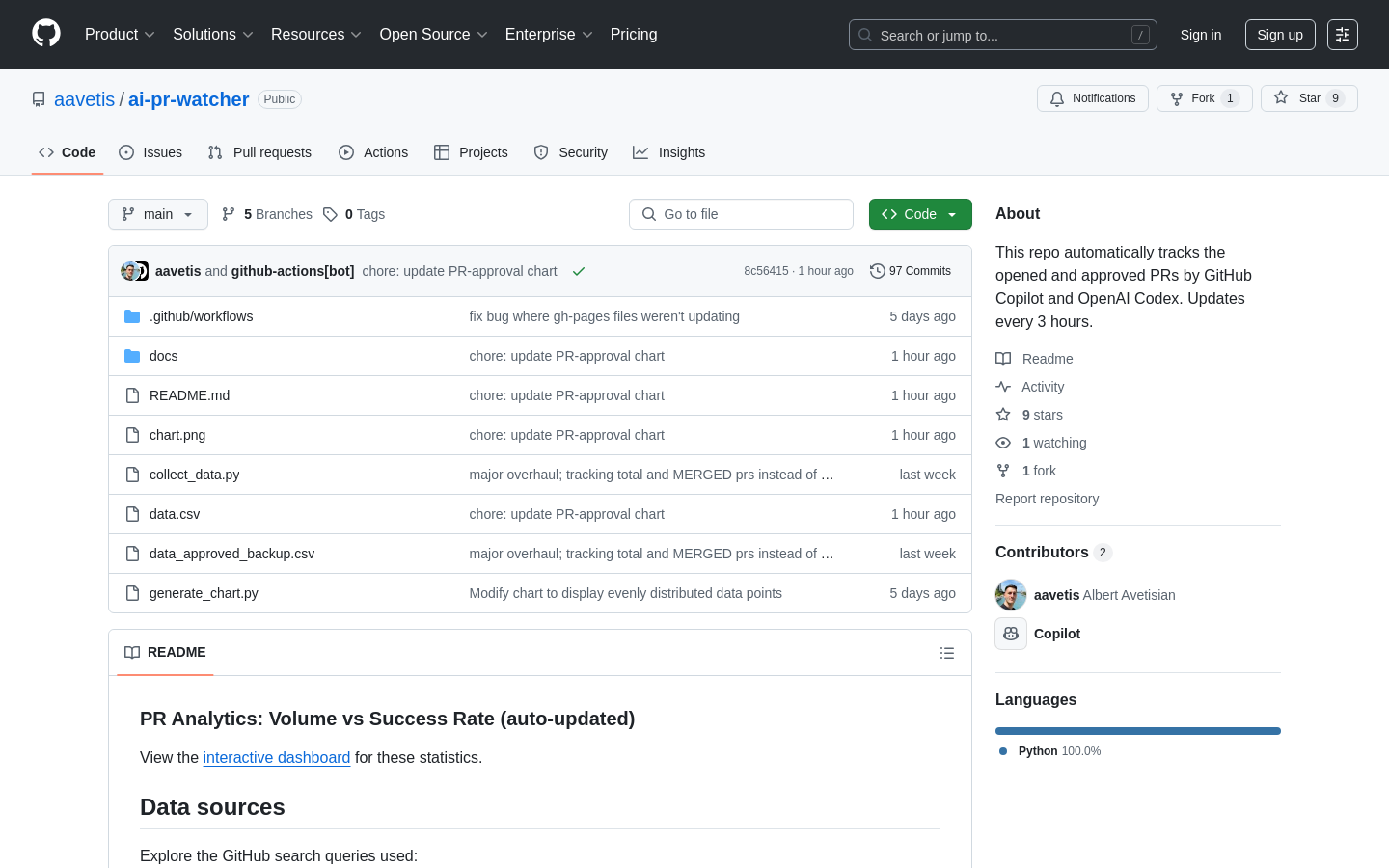This screenshot has width=1389, height=868.
Task: Click the commit author avatars
Action: (x=135, y=271)
